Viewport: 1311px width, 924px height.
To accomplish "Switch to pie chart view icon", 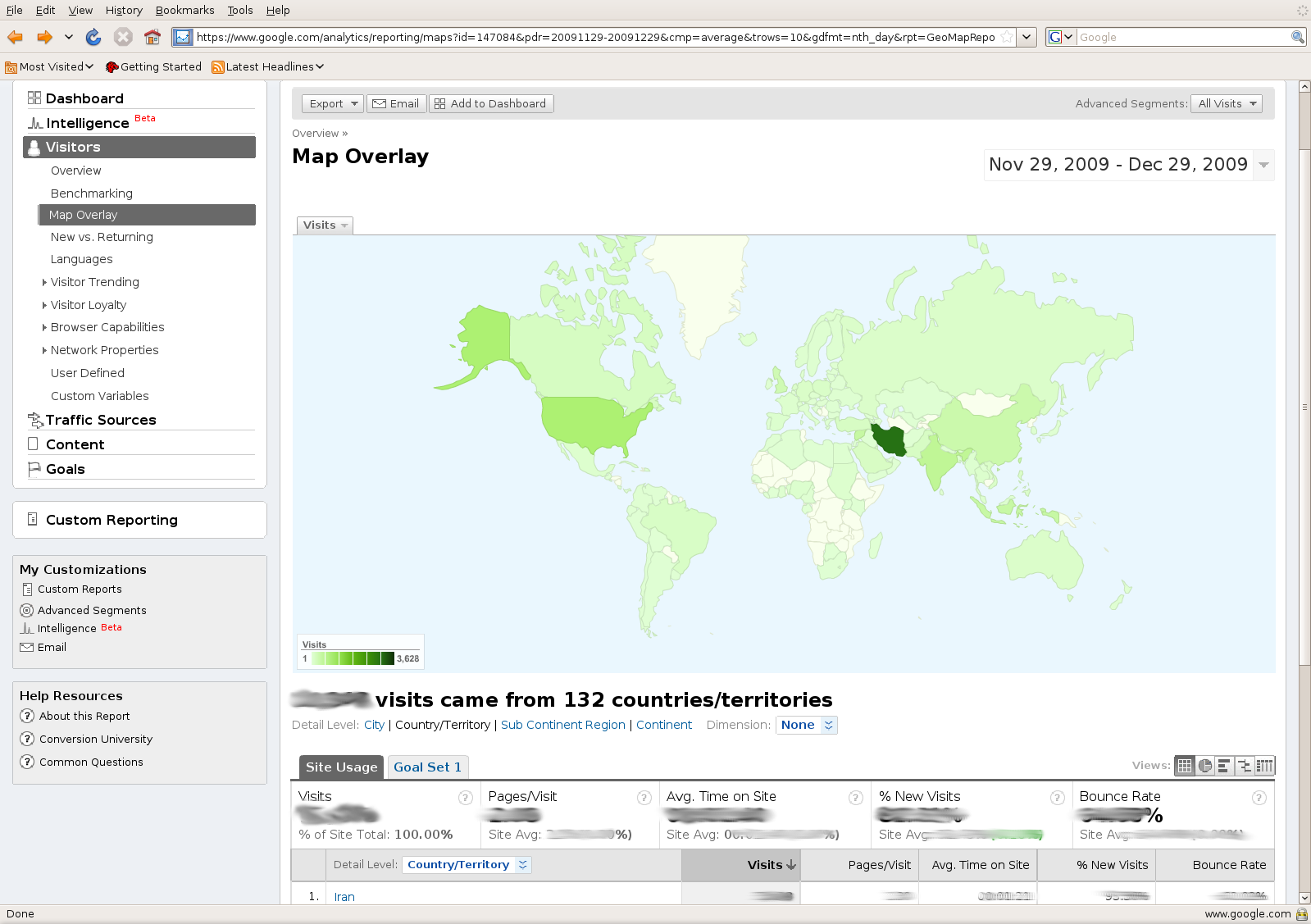I will click(1205, 766).
